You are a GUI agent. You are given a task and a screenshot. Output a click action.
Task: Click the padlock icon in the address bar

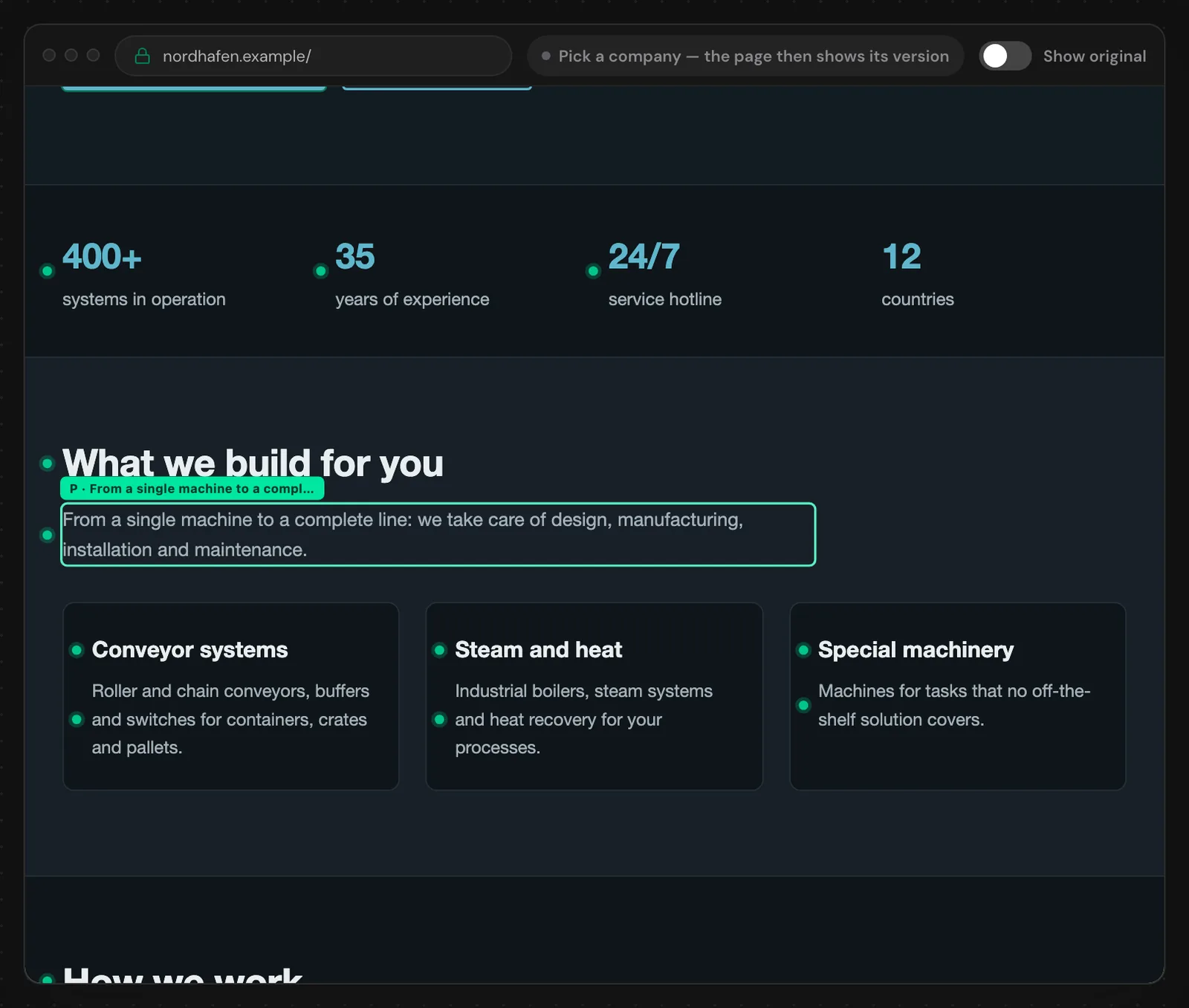(x=142, y=56)
